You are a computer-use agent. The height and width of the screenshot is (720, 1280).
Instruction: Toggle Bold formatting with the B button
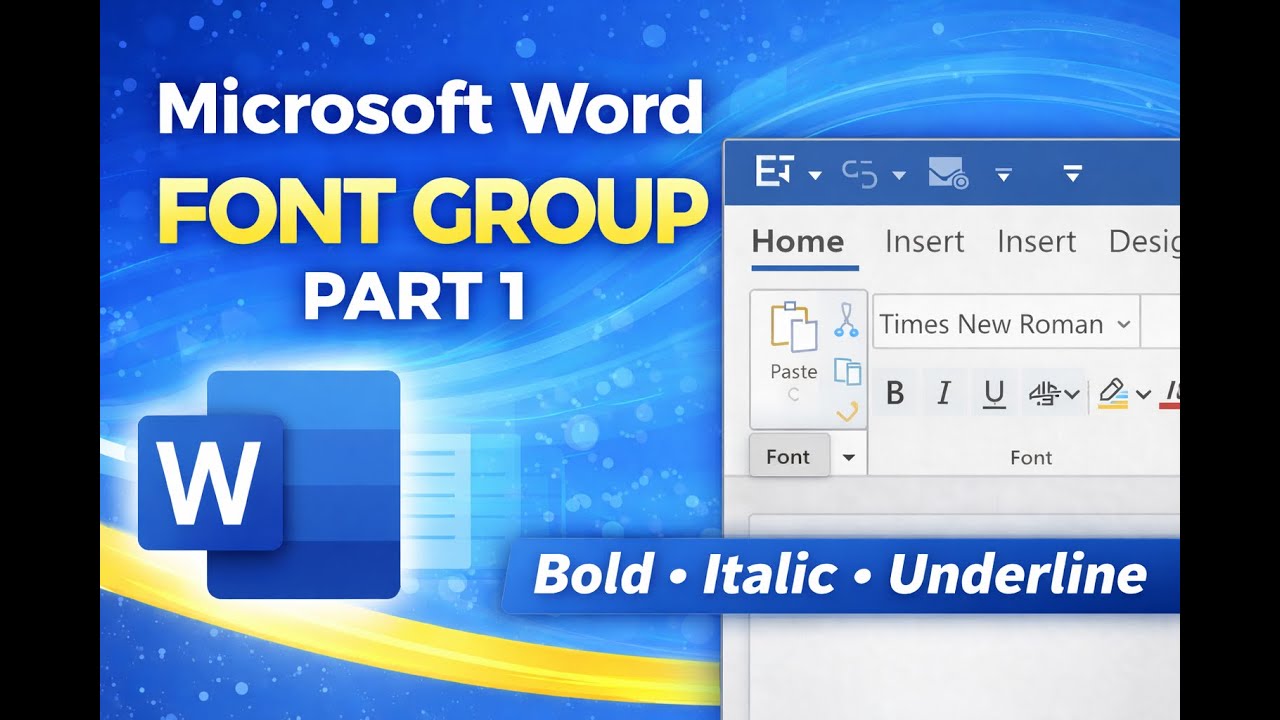coord(895,394)
